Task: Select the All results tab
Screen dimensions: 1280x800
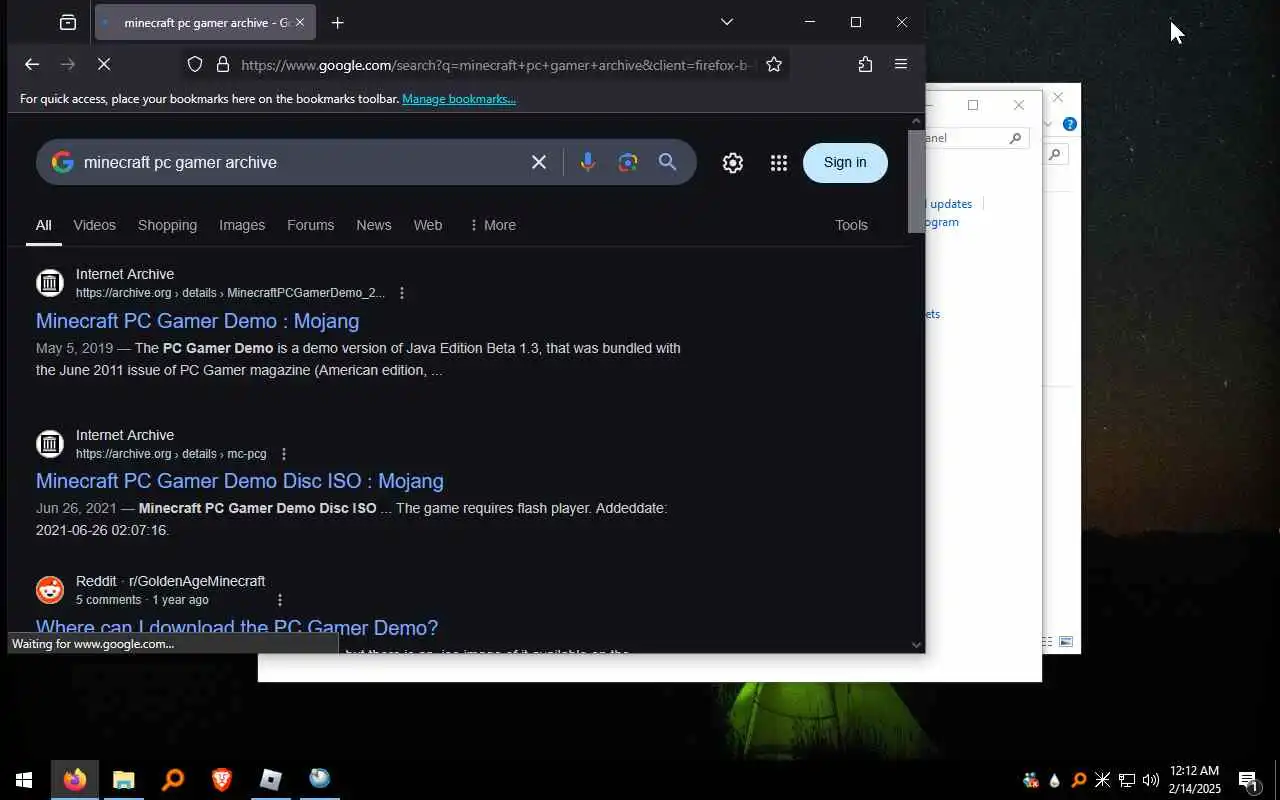Action: pos(44,225)
